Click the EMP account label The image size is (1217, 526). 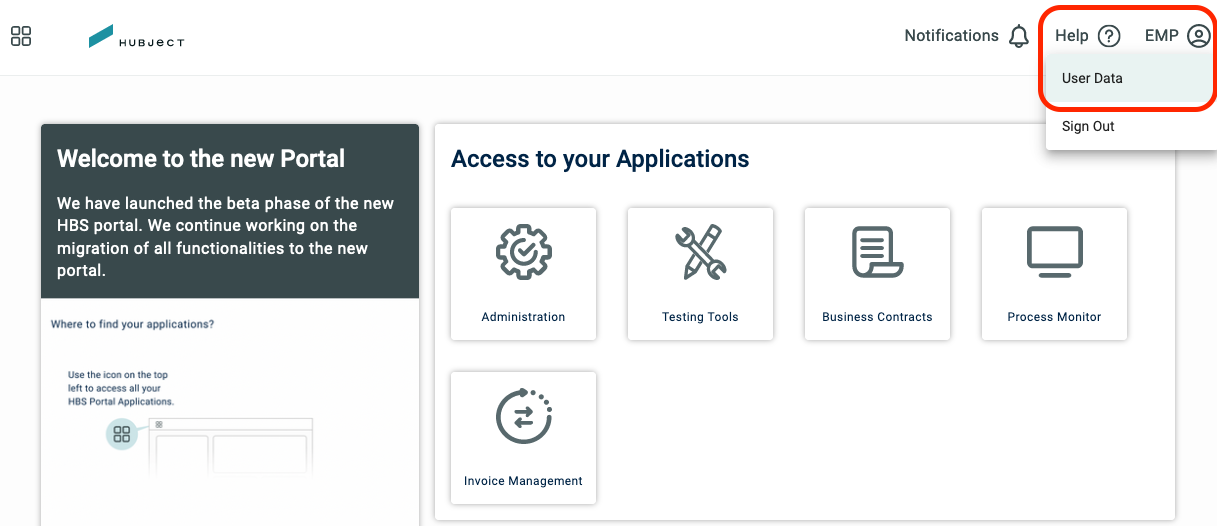1161,36
